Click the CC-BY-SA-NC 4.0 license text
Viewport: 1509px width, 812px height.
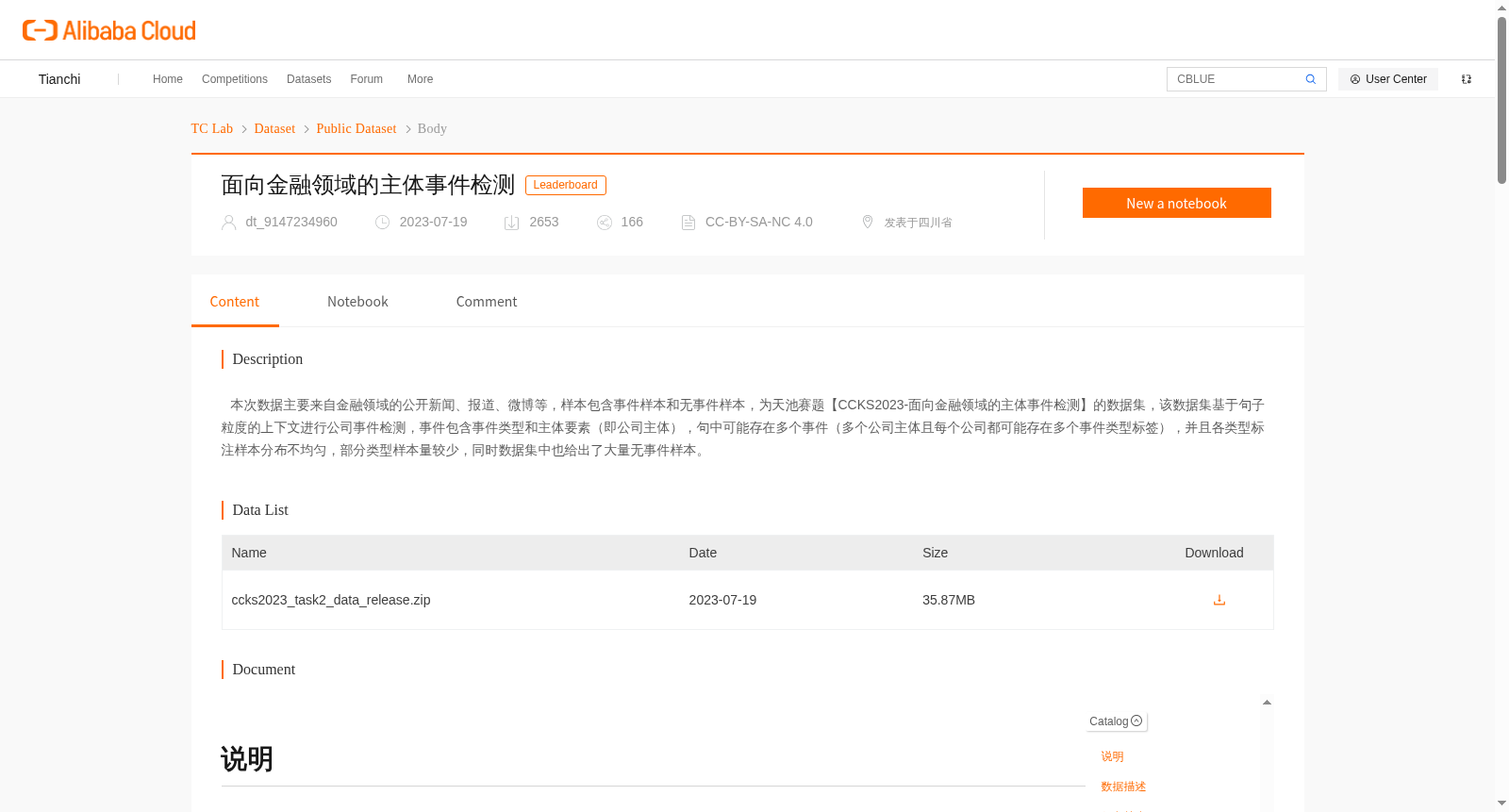pyautogui.click(x=759, y=222)
